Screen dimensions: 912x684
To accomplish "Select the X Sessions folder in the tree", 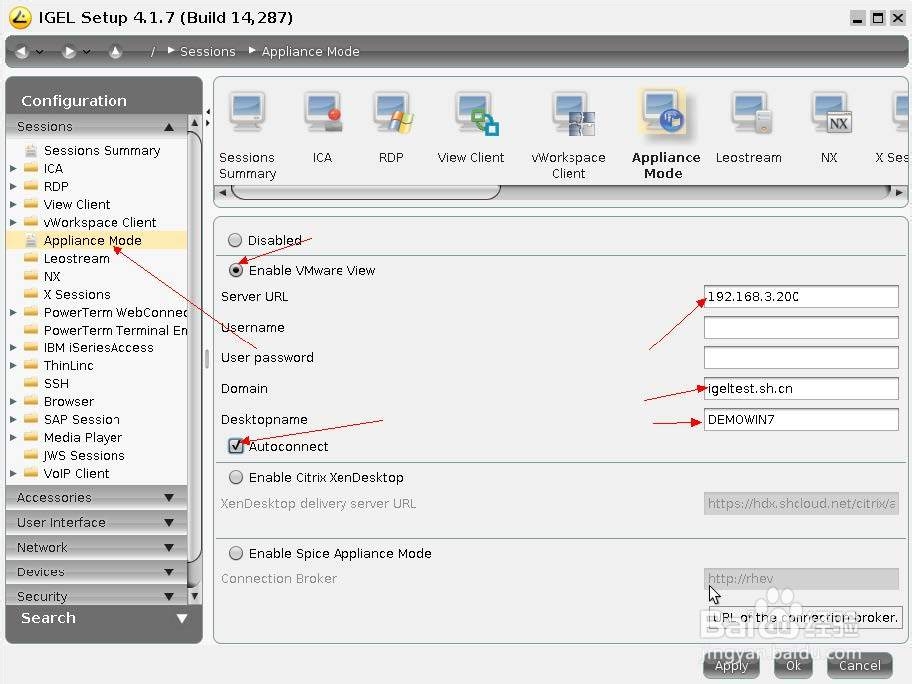I will click(77, 295).
